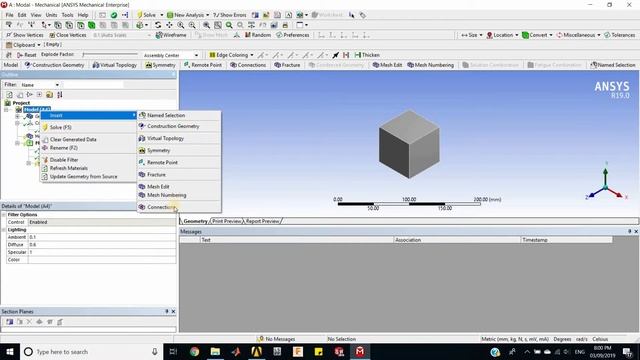The width and height of the screenshot is (640, 360).
Task: Select the green body selection icon
Action: click(91, 25)
